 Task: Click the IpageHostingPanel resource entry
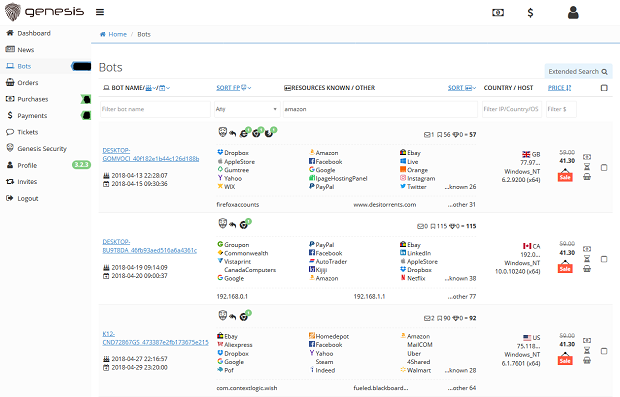coord(338,178)
